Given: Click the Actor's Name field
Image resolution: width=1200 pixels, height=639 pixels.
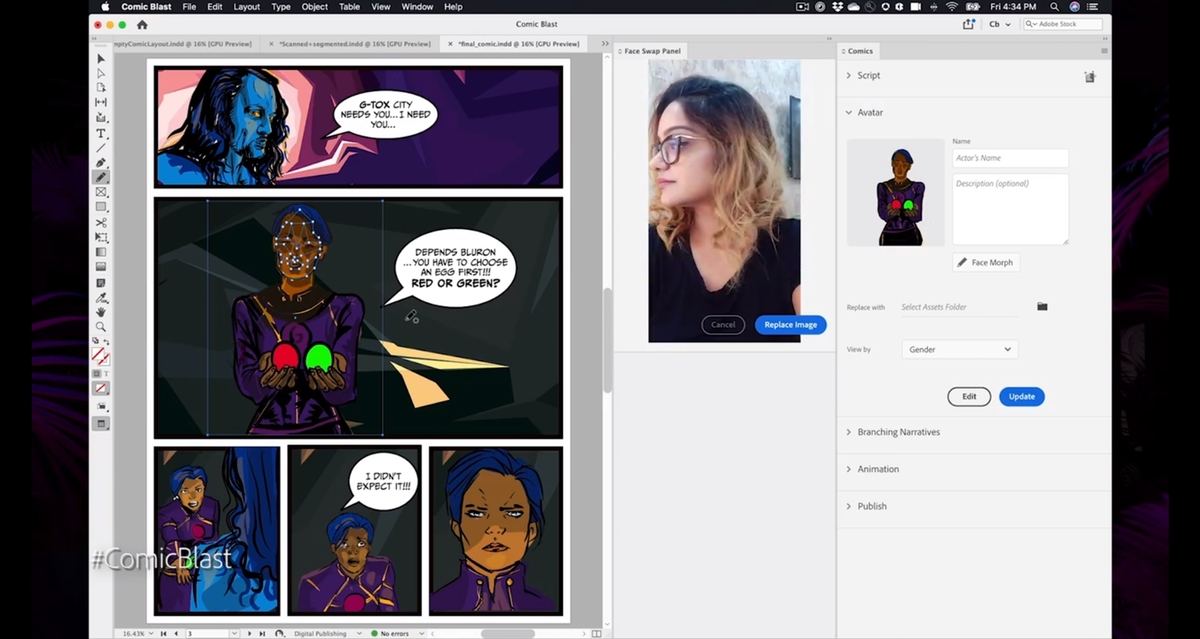Looking at the screenshot, I should [x=1010, y=158].
